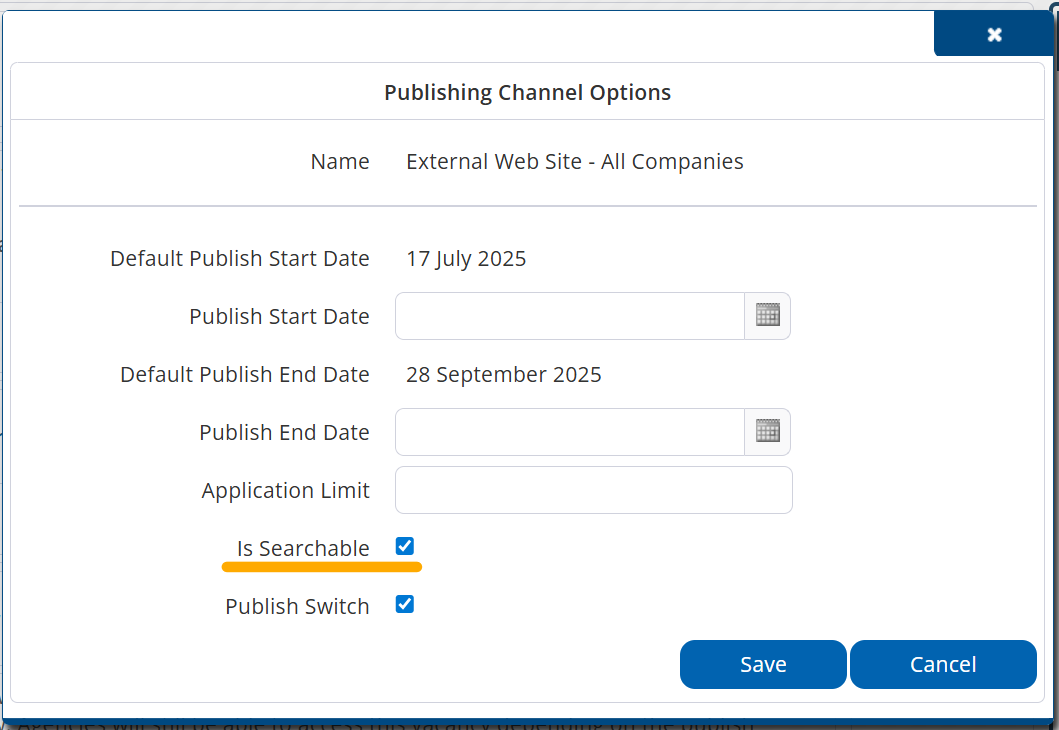Toggle the Publish Switch checkbox
1059x730 pixels.
click(x=404, y=604)
